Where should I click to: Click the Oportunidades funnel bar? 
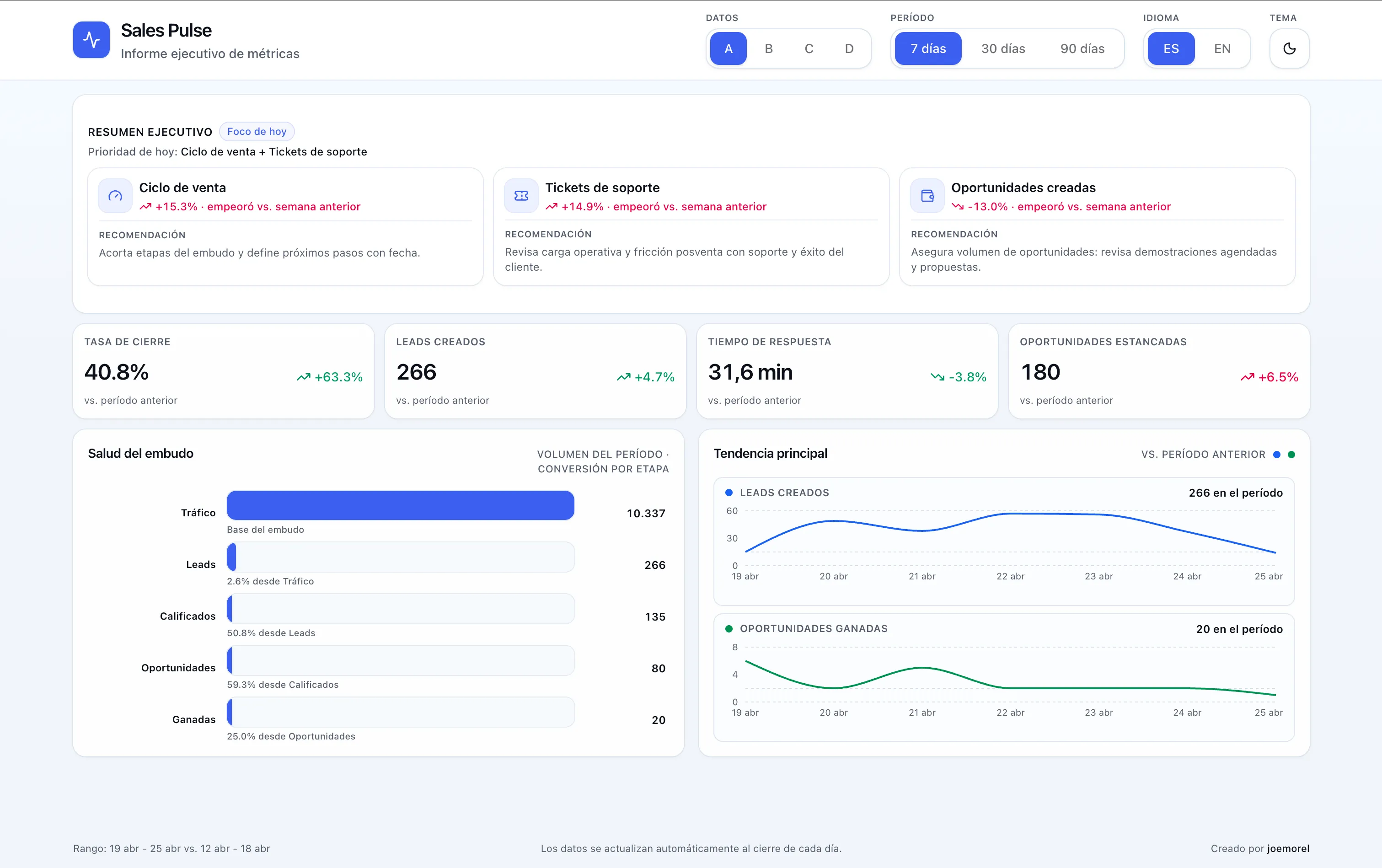click(x=400, y=660)
